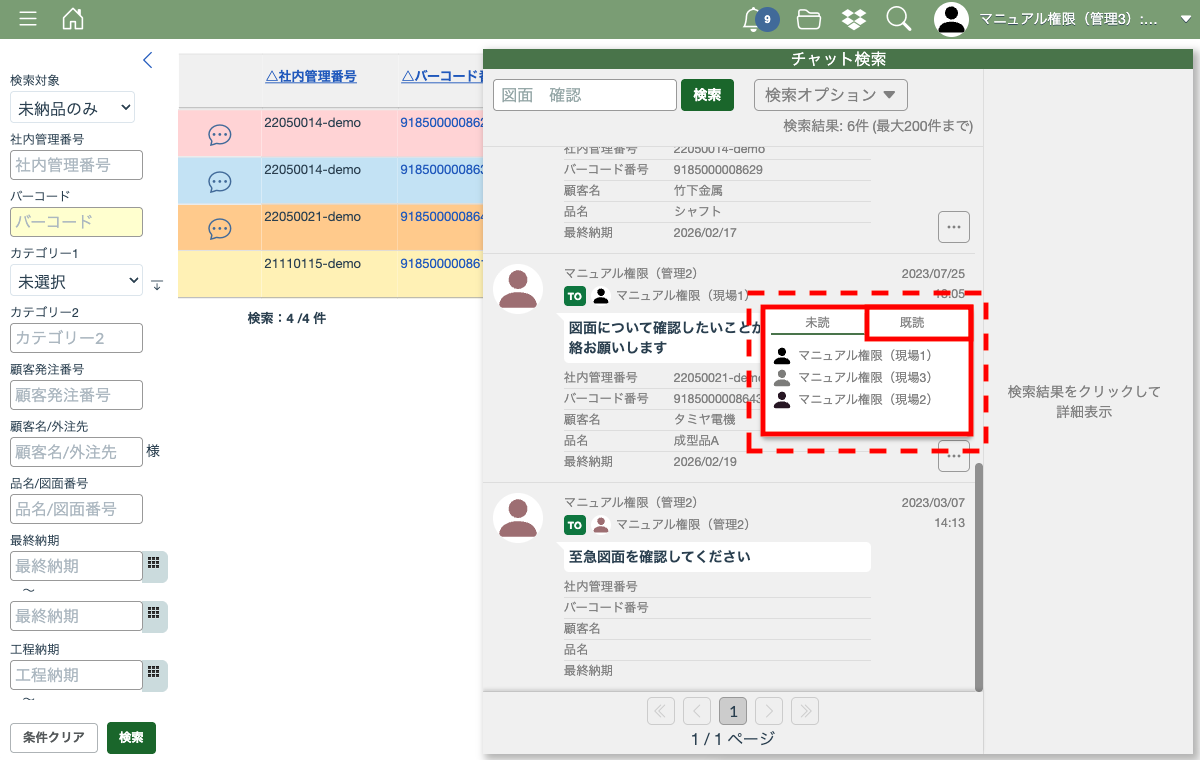
Task: Open the hamburger menu
Action: [28, 19]
